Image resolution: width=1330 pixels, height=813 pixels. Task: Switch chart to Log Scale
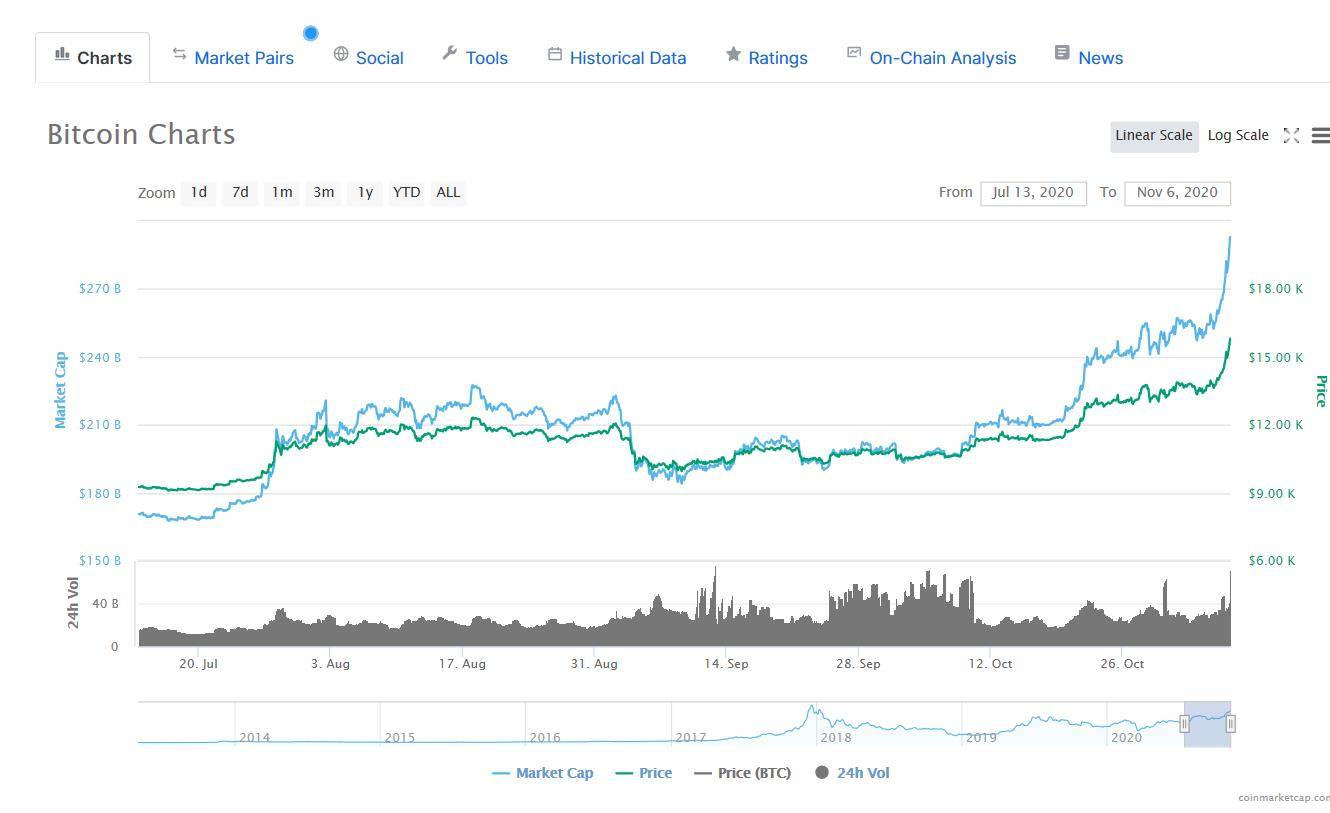point(1238,135)
